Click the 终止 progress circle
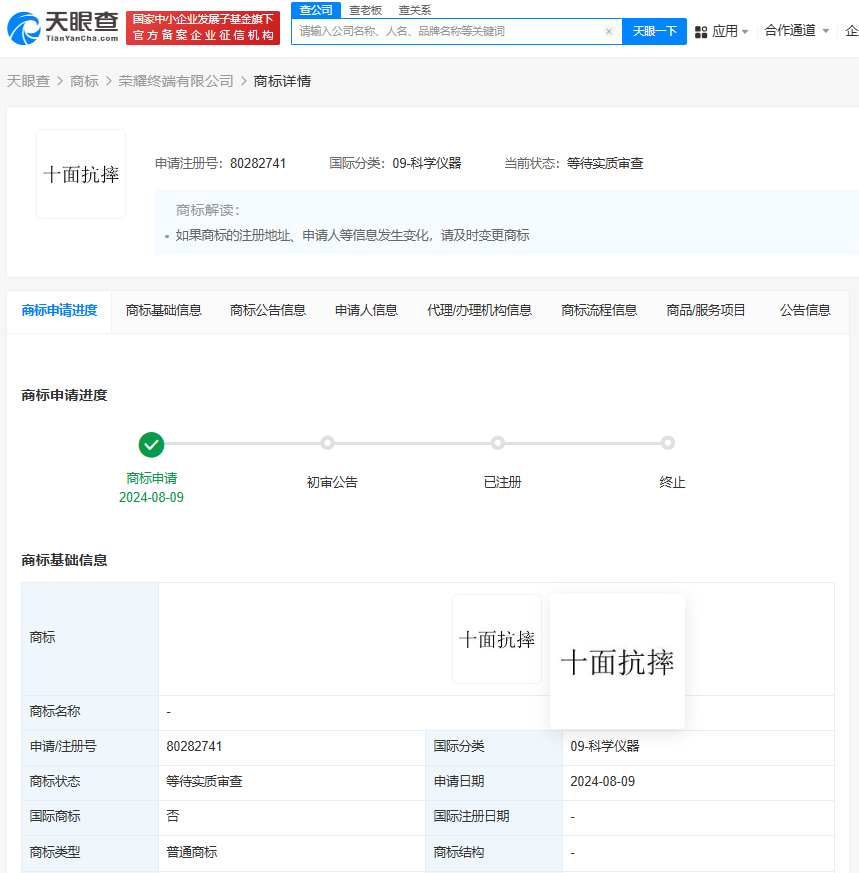Screen dimensions: 859x873 click(x=668, y=442)
